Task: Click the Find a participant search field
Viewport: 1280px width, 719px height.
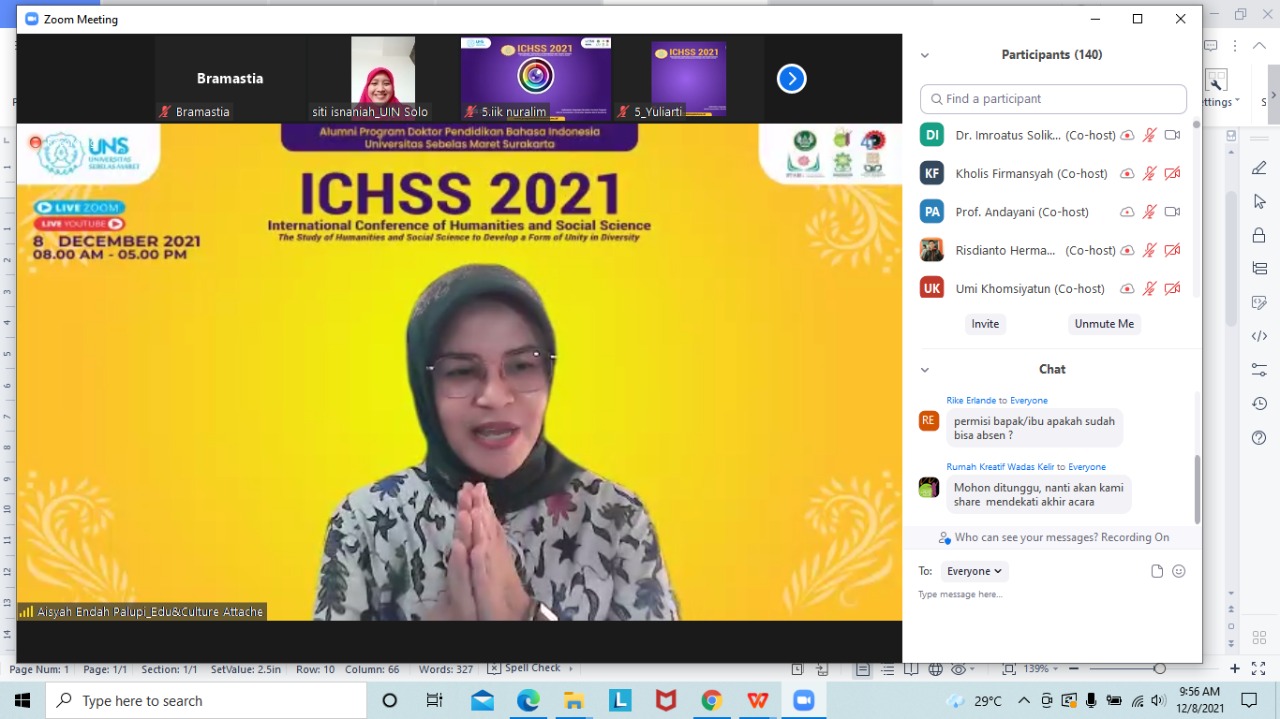Action: (1053, 99)
